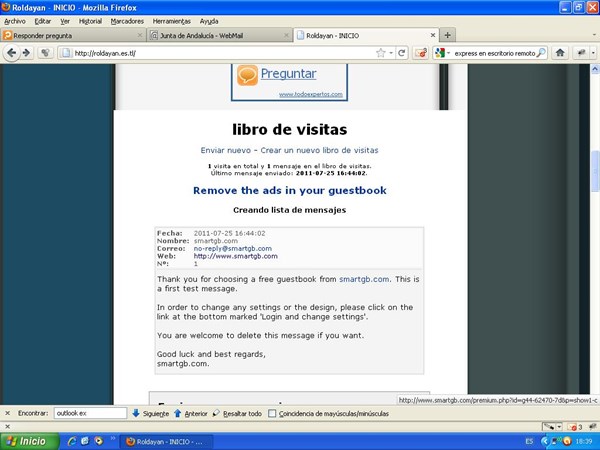
Task: Click the vertical scrollbar thumb
Action: pyautogui.click(x=595, y=170)
